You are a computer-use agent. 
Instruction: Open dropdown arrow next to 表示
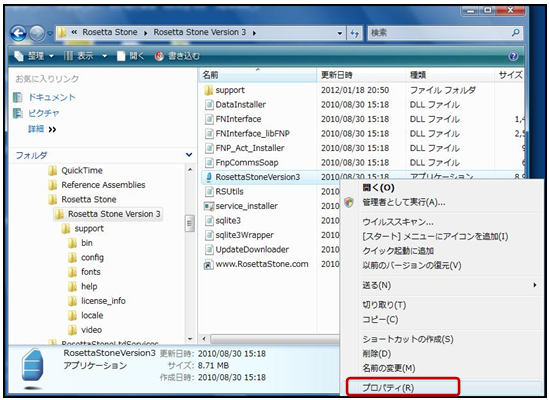point(104,56)
